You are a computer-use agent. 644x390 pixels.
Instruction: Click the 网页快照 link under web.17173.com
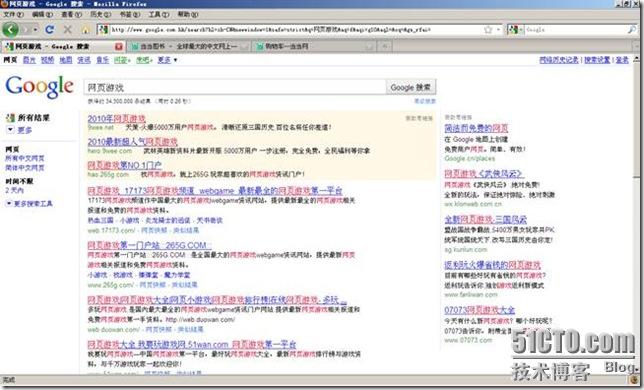tap(154, 230)
